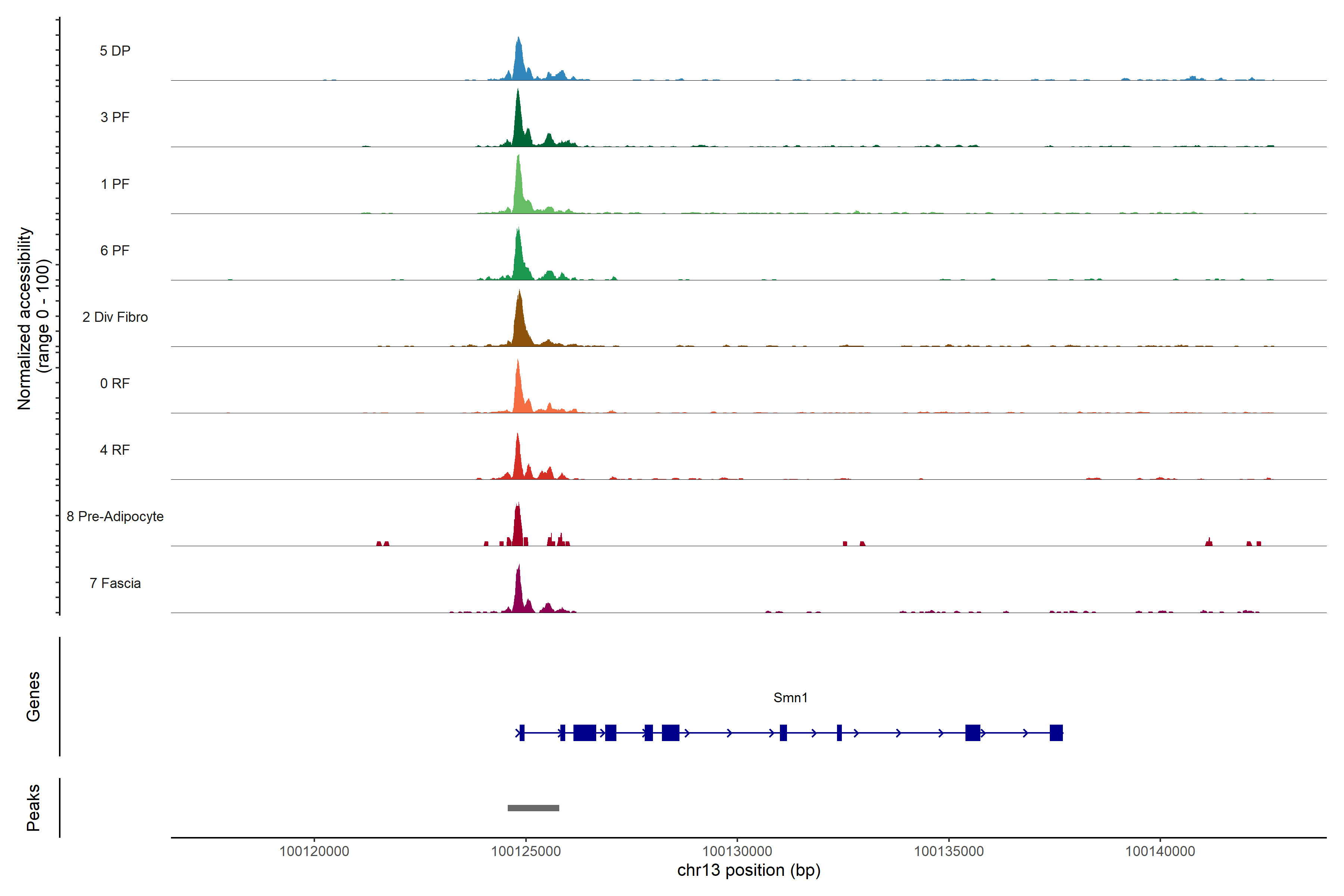Click the 5 DP track label
This screenshot has width=1344, height=896.
[x=115, y=51]
